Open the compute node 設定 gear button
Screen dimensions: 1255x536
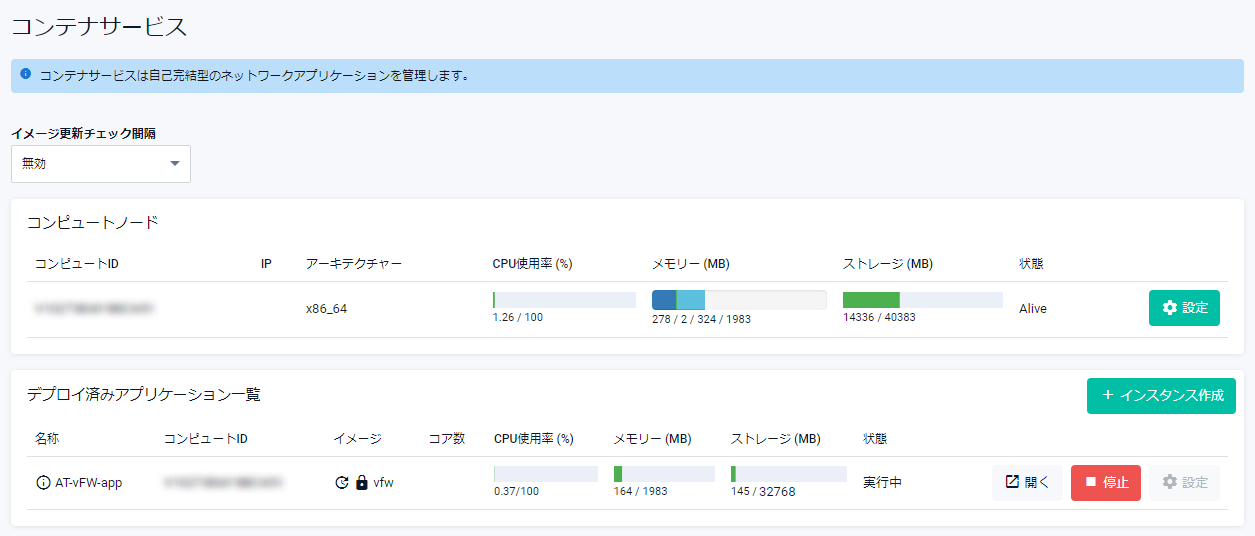1184,308
